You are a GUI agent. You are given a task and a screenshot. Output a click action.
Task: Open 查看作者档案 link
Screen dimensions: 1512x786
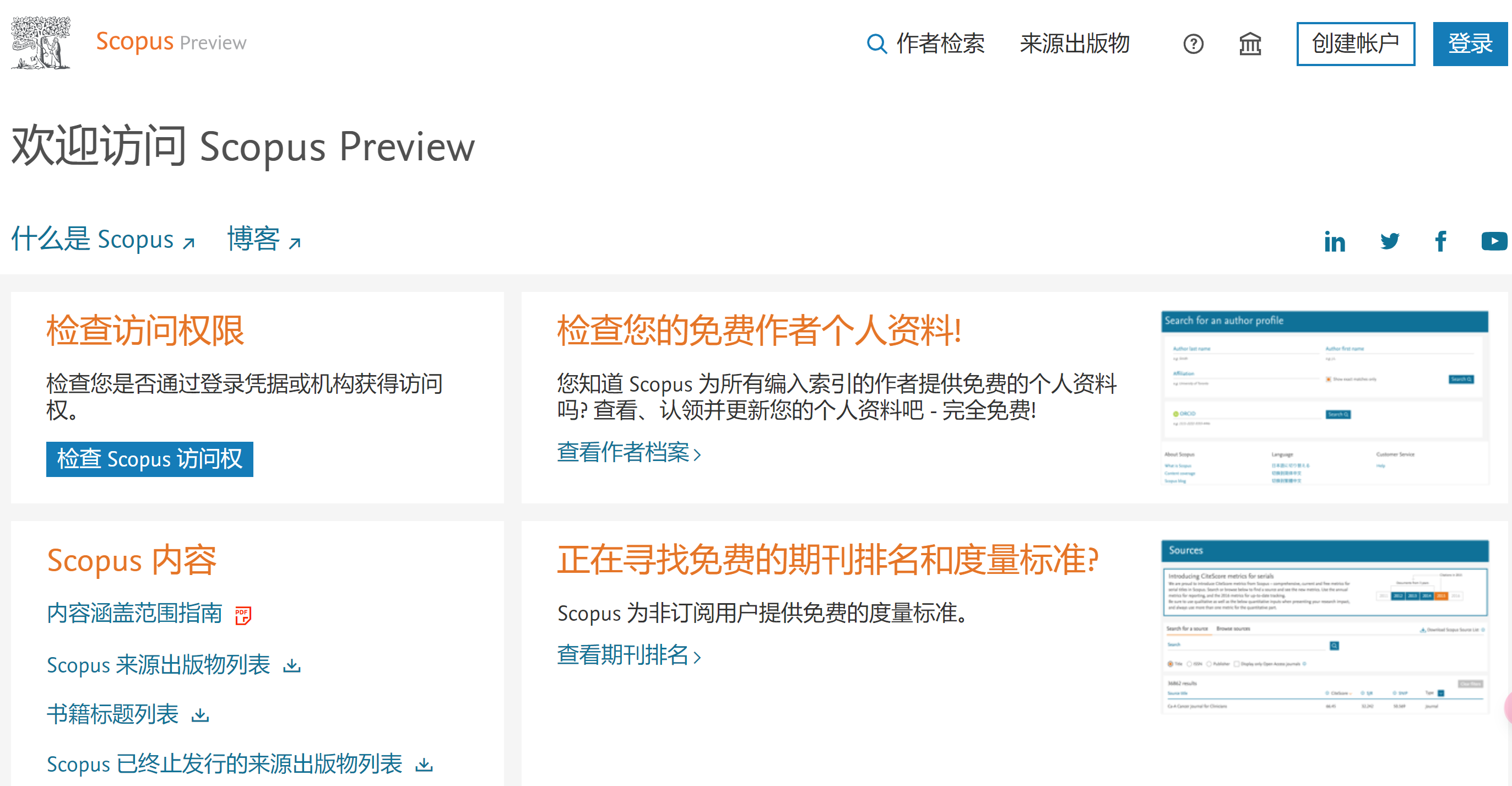(x=628, y=453)
